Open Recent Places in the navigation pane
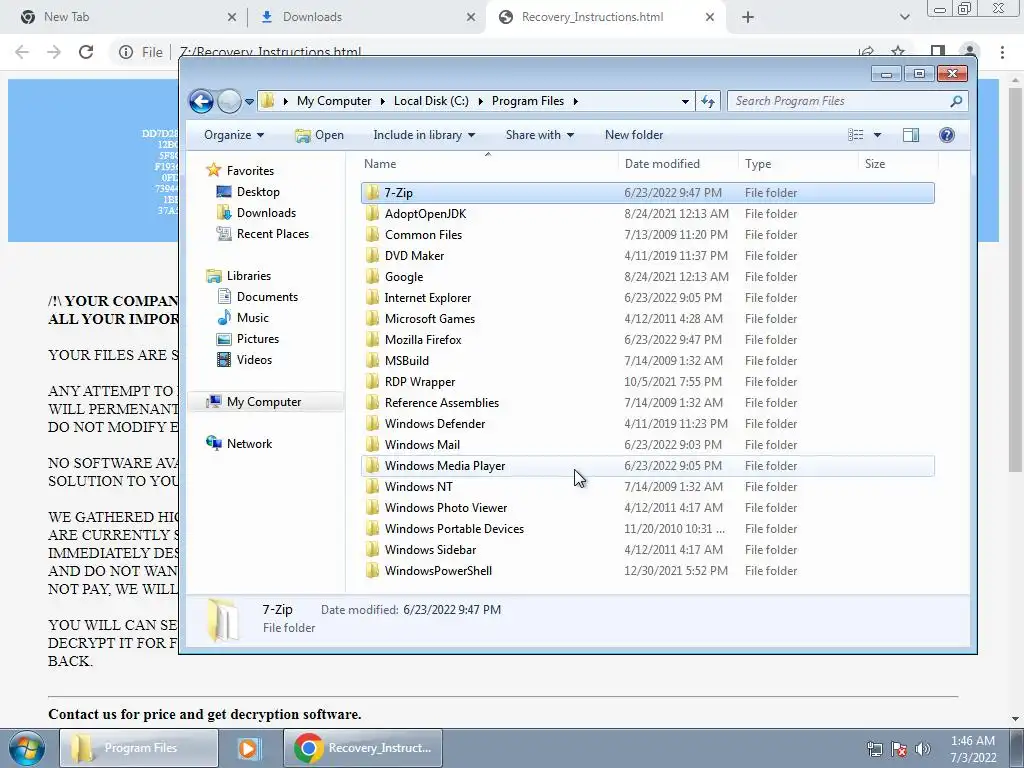 (x=273, y=234)
